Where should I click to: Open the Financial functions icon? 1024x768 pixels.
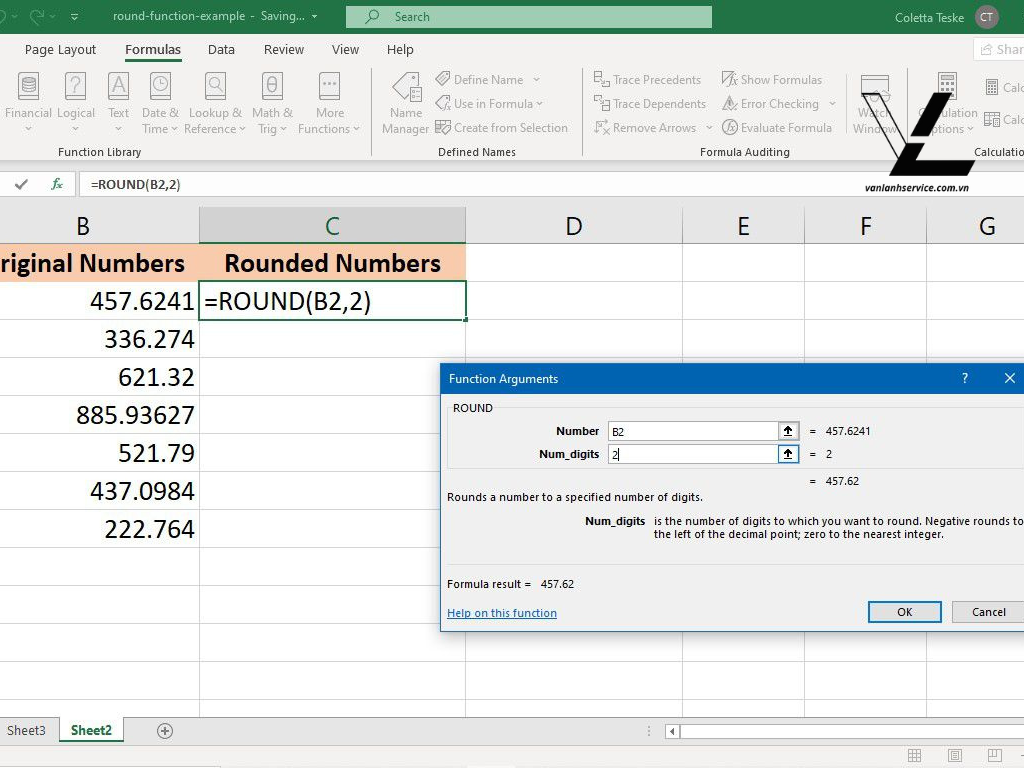click(x=27, y=100)
